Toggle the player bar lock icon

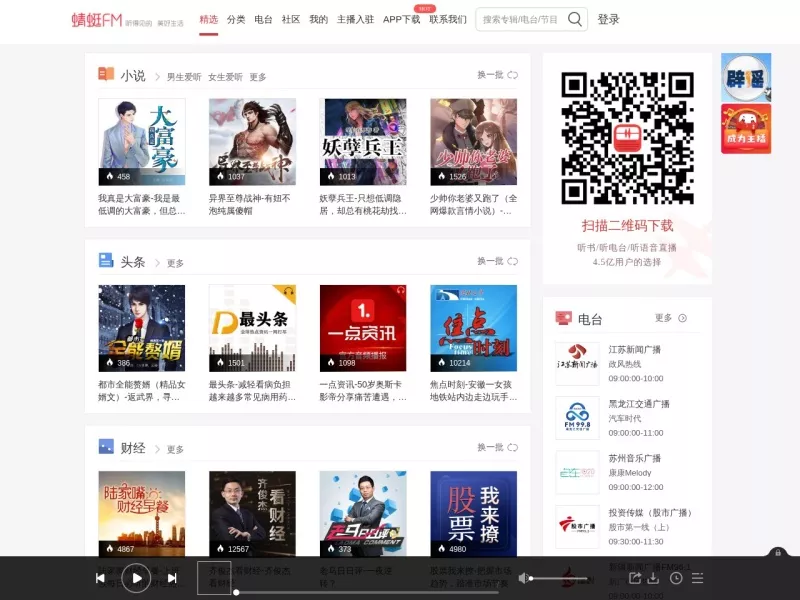(x=778, y=552)
